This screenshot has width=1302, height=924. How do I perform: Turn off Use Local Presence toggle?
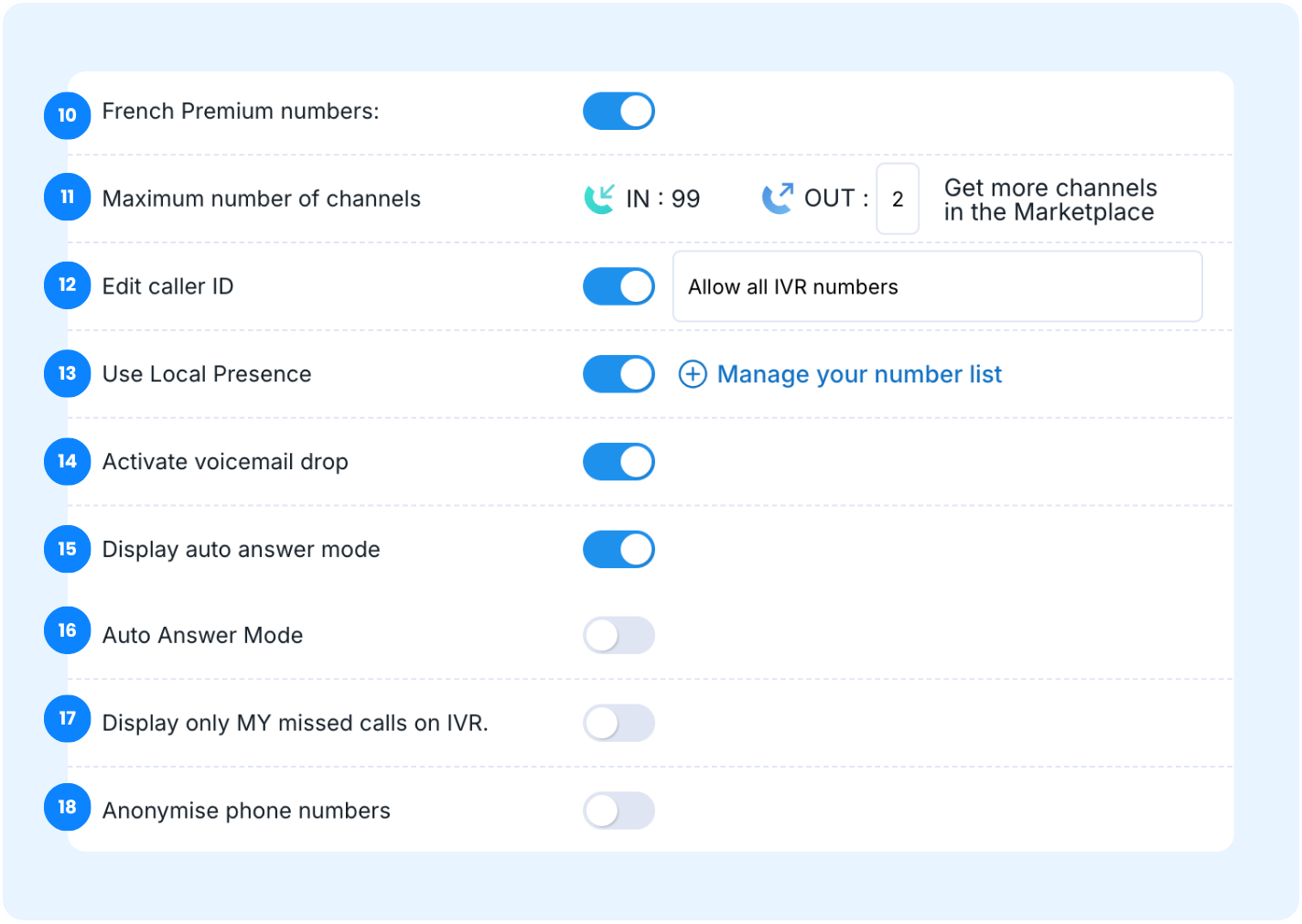(619, 374)
